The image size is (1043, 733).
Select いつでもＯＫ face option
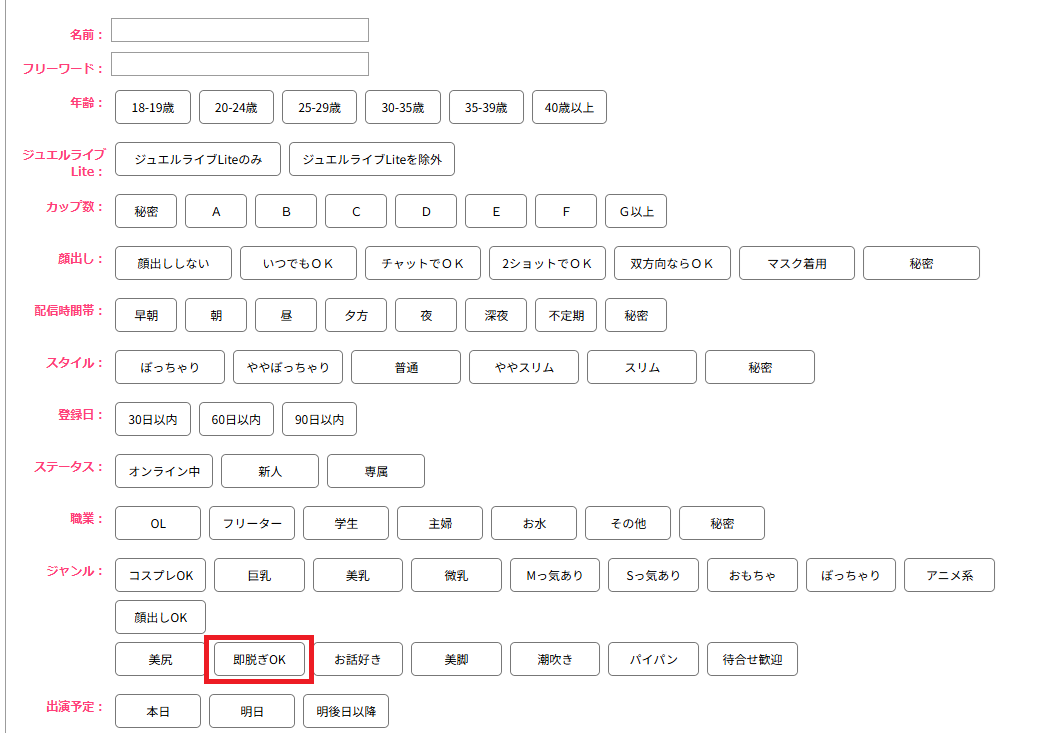click(x=298, y=263)
